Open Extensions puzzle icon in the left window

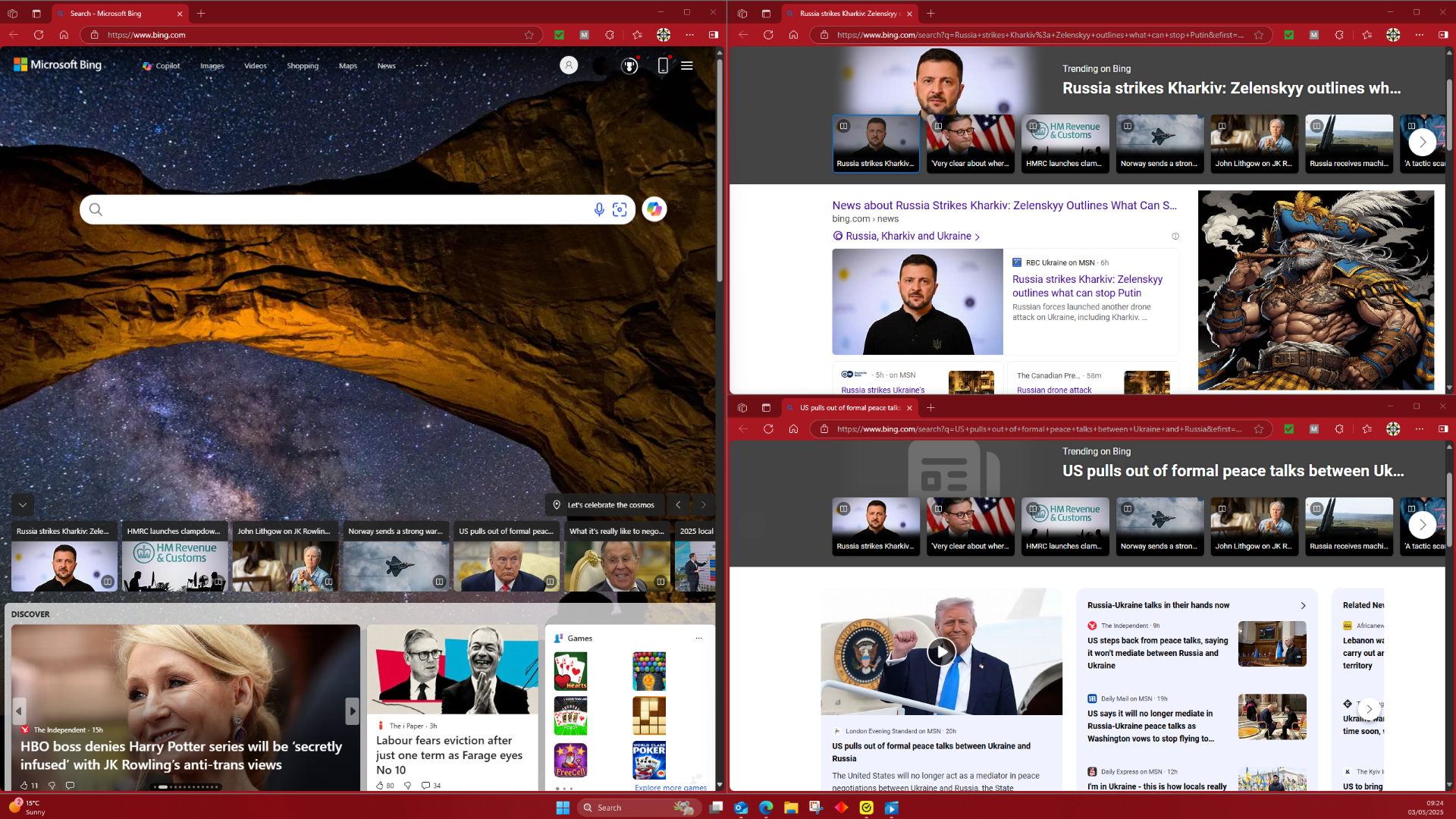610,35
